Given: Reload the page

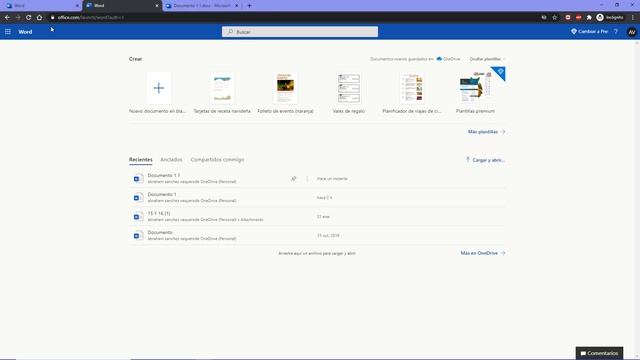Looking at the screenshot, I should coord(29,18).
